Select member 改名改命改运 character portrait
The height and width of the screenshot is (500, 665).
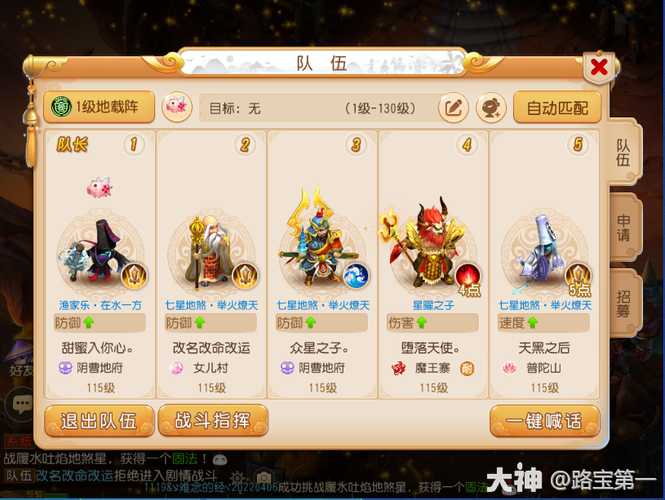coord(211,251)
